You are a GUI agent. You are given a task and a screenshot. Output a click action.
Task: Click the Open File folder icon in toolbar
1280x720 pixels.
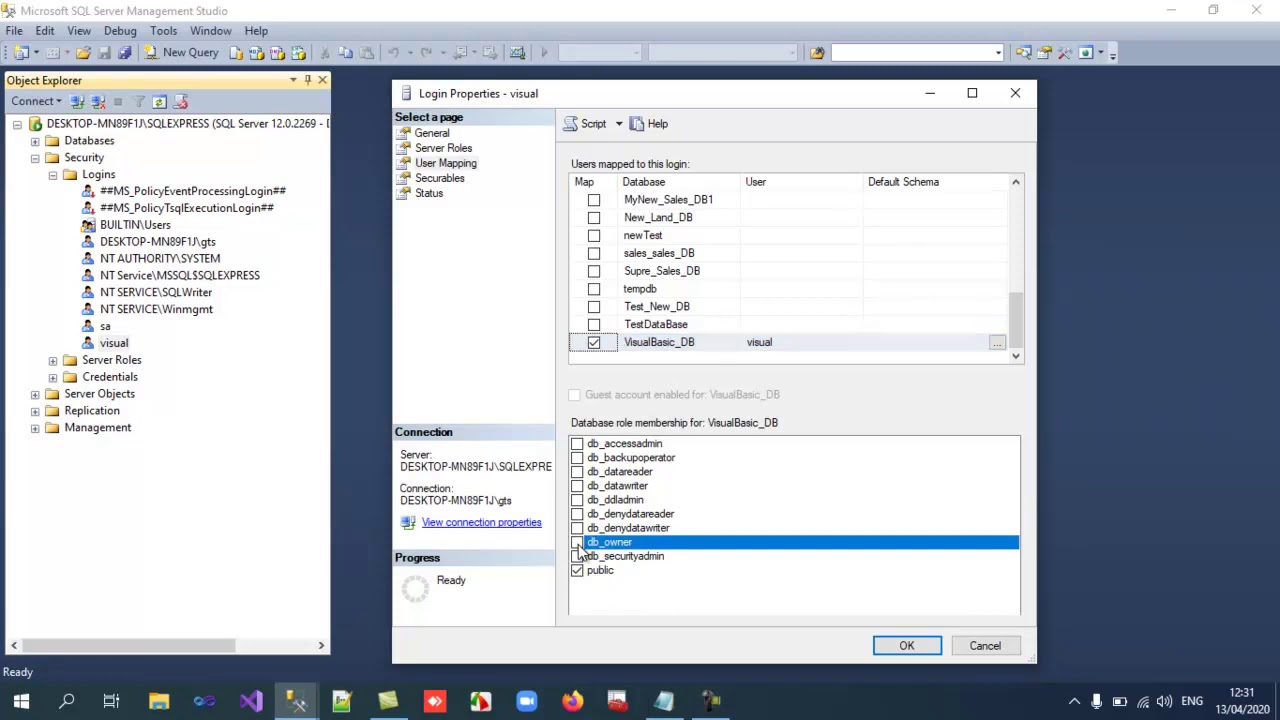point(83,52)
